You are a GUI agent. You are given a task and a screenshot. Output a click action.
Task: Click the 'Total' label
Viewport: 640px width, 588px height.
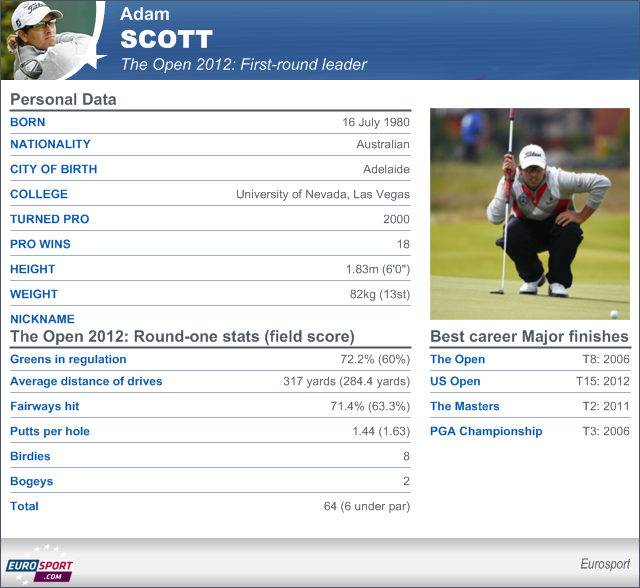coord(24,506)
